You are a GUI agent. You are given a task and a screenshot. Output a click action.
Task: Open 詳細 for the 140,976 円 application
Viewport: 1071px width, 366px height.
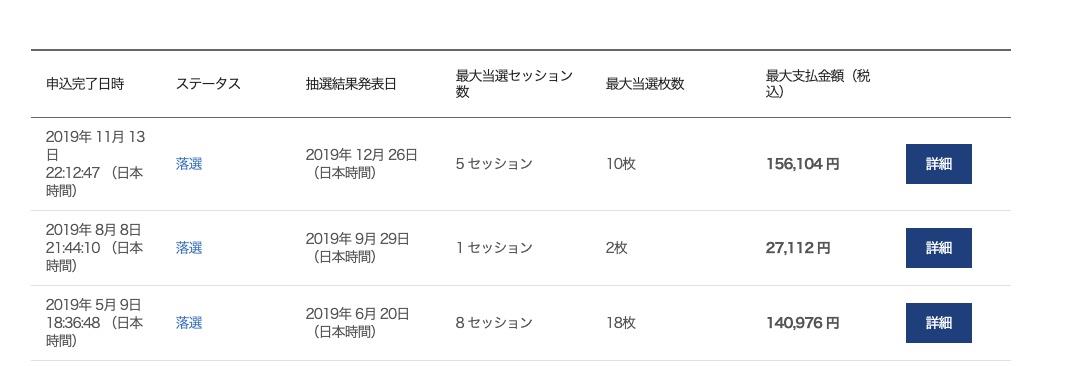(938, 323)
